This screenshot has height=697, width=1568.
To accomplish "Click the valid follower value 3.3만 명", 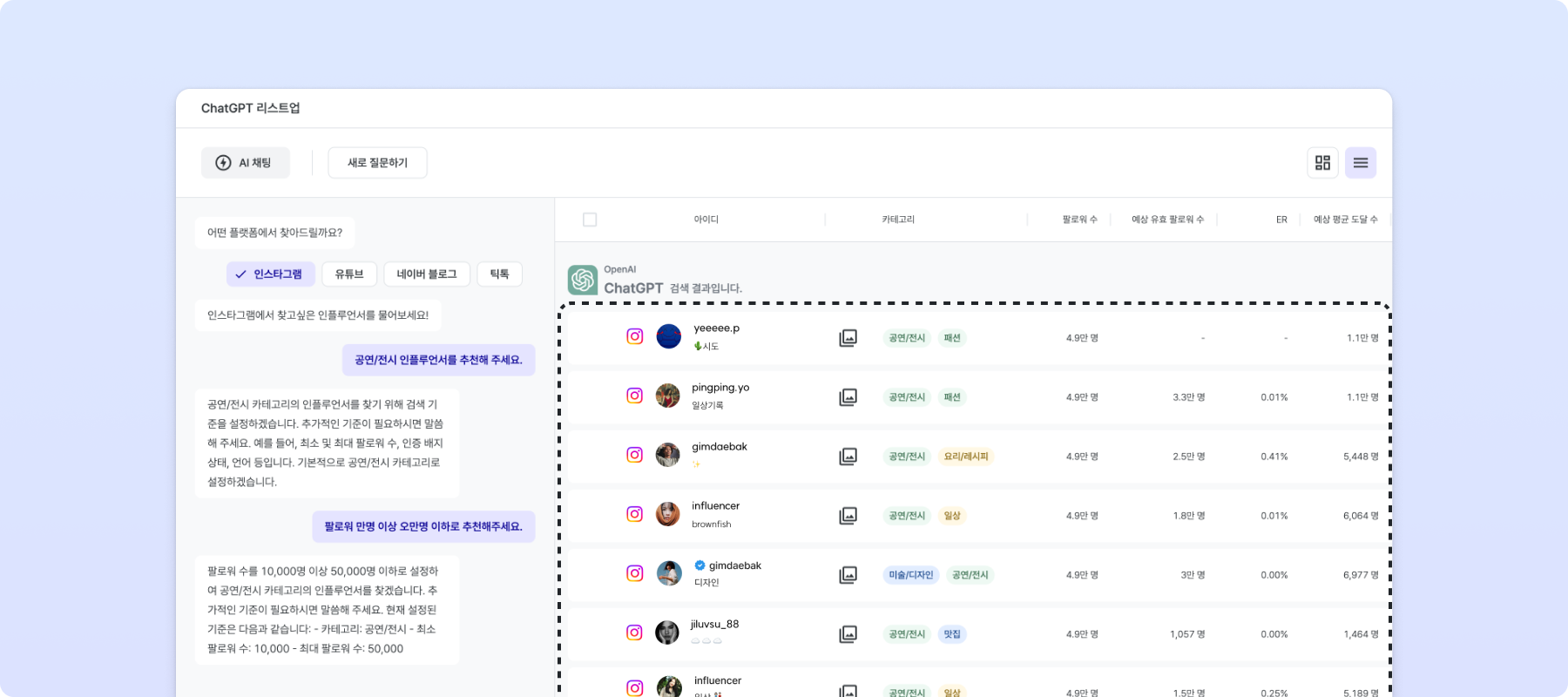I will pyautogui.click(x=1189, y=397).
